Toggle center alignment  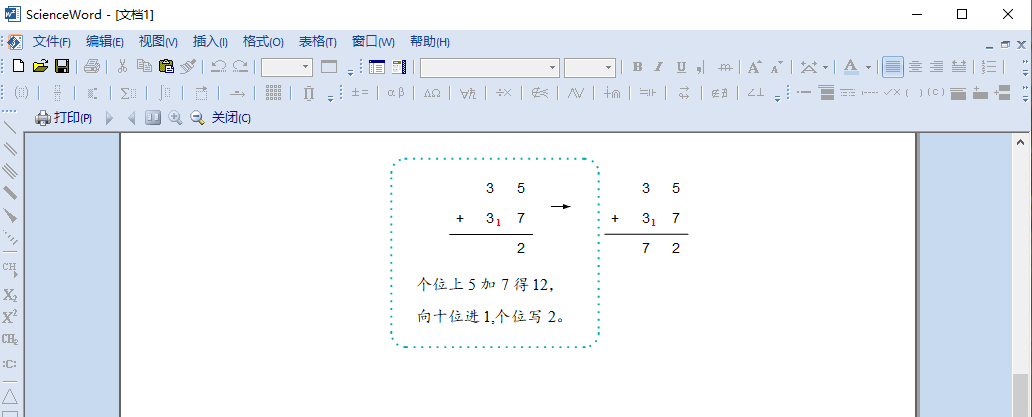915,66
